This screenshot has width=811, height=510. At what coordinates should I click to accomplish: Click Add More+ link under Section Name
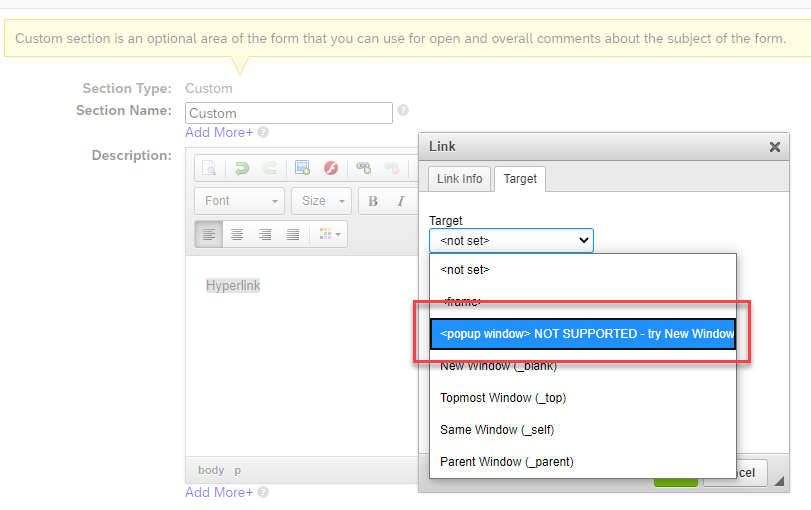(219, 132)
